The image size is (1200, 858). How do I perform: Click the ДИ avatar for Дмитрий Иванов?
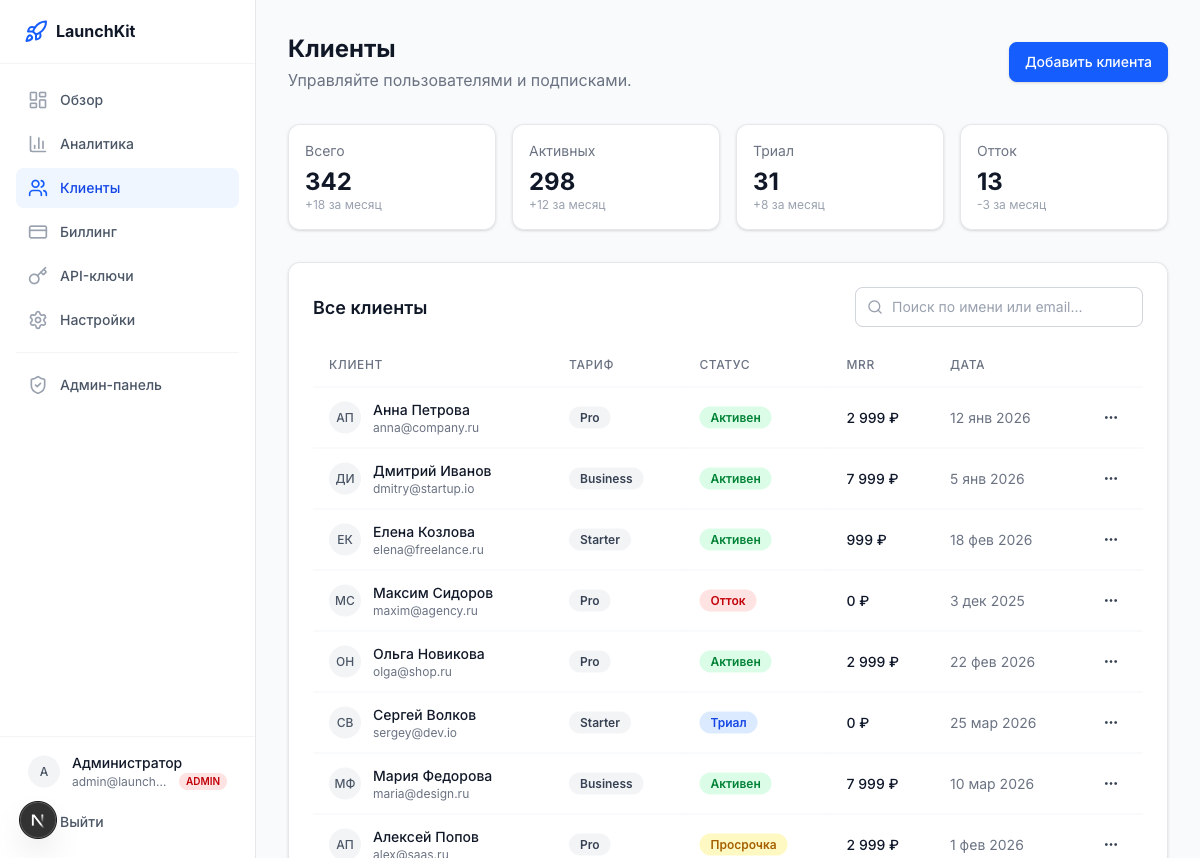click(345, 479)
